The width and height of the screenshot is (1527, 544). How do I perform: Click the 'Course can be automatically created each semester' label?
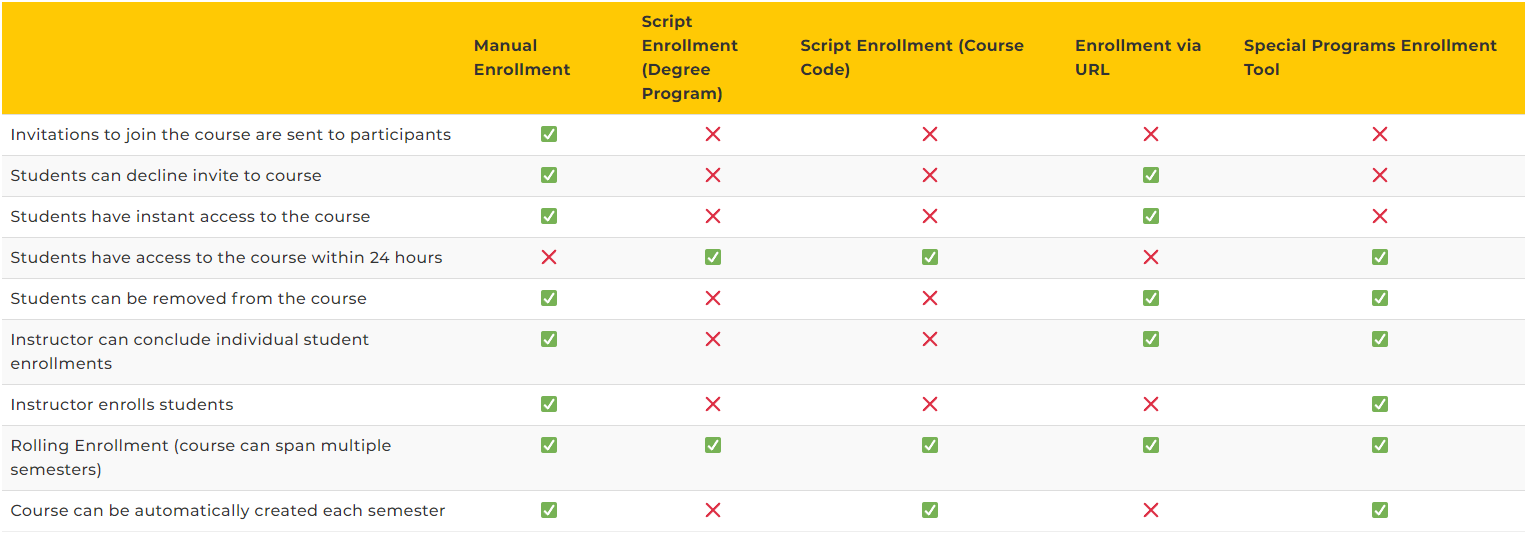228,511
